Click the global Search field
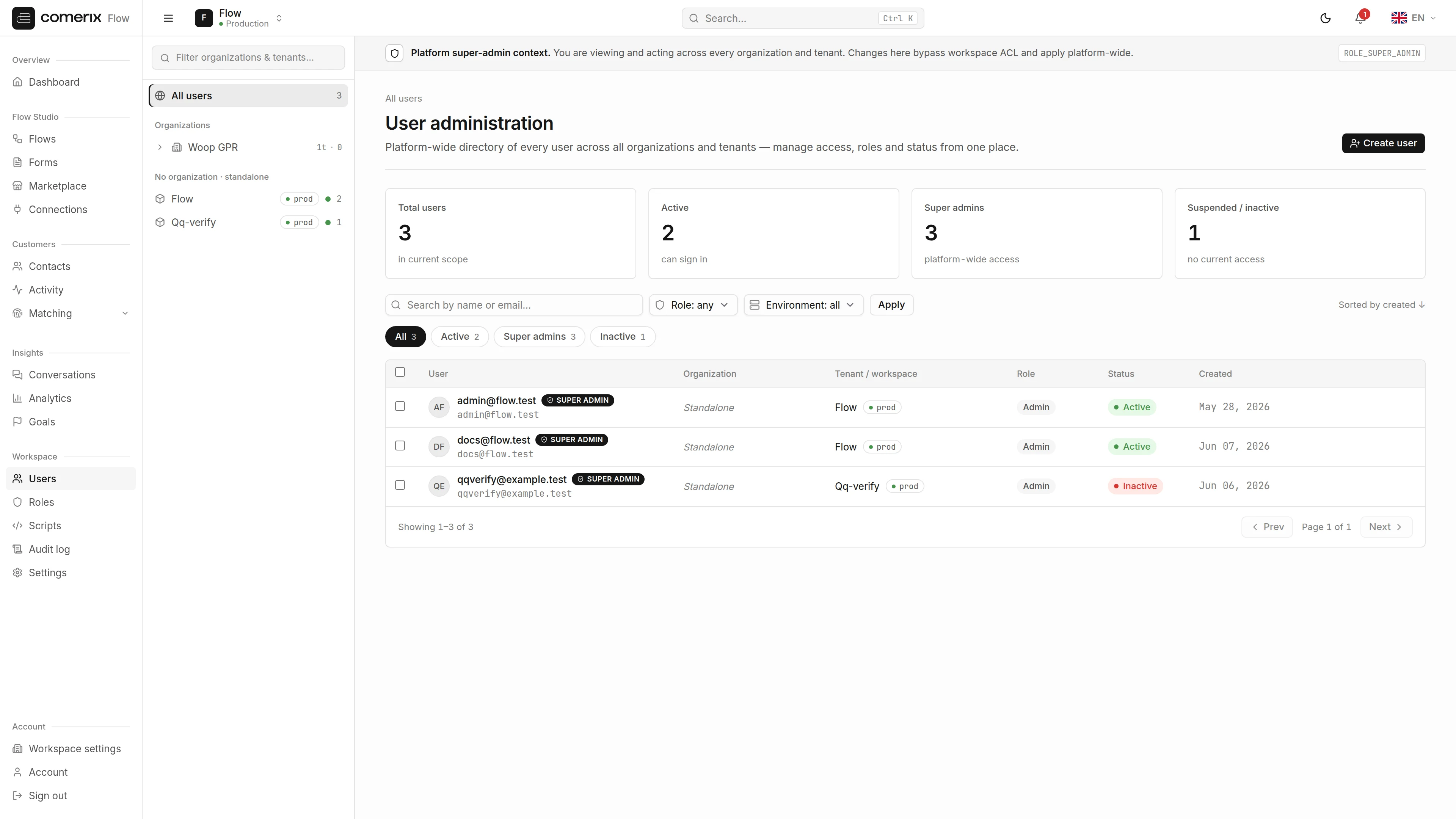The height and width of the screenshot is (819, 1456). (803, 18)
